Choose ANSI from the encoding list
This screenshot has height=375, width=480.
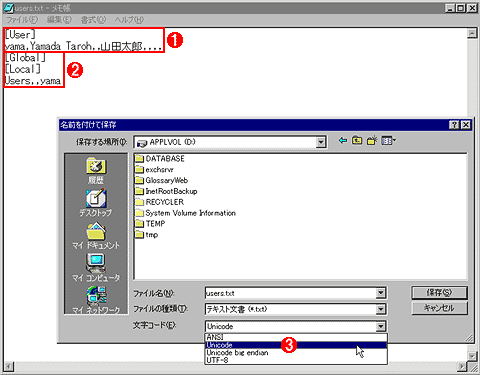pyautogui.click(x=296, y=337)
